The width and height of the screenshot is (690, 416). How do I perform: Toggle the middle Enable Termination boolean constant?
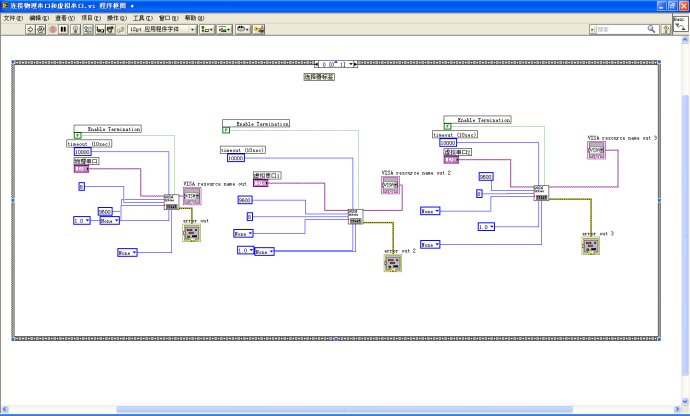(226, 131)
